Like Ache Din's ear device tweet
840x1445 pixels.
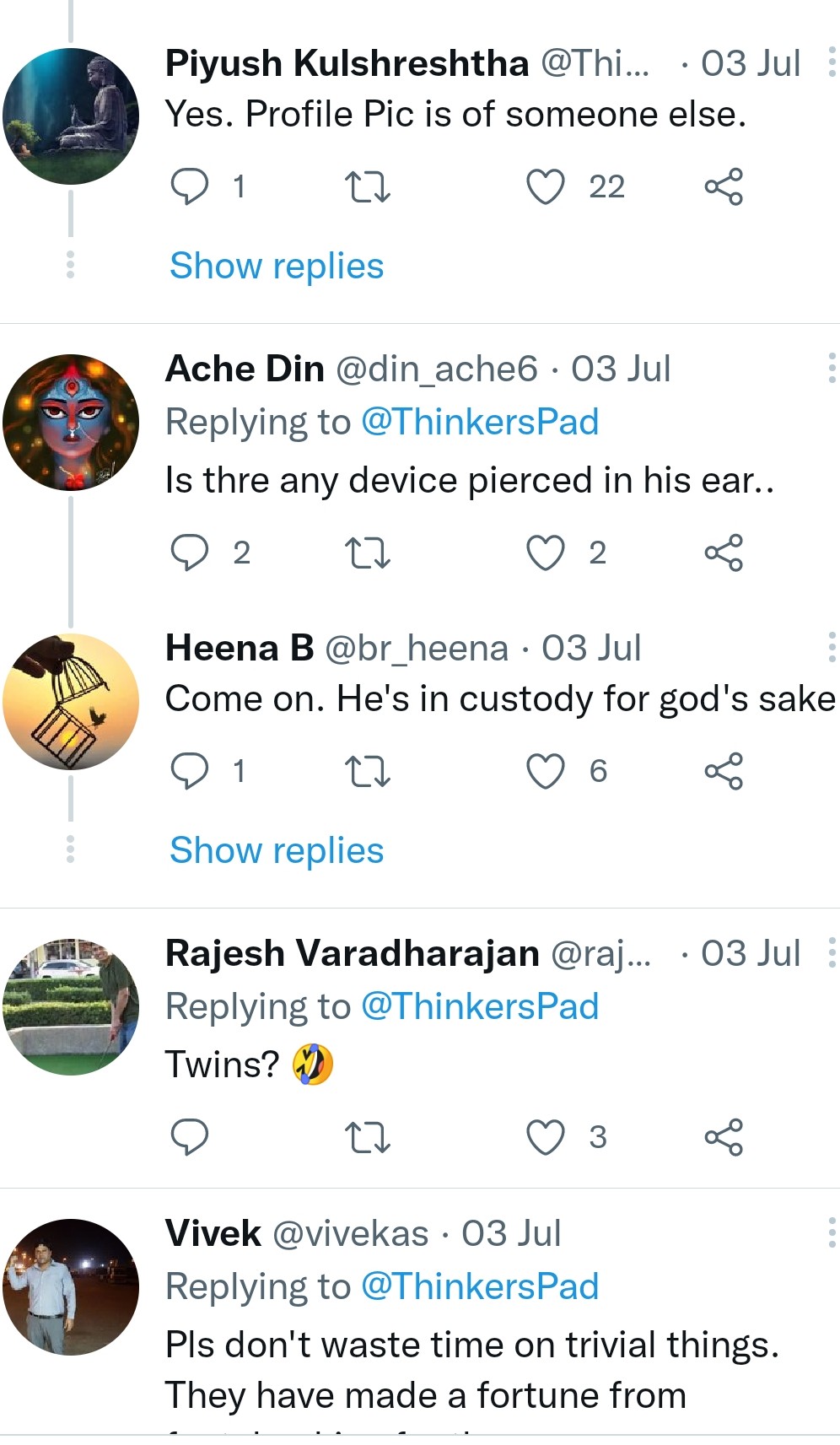546,553
